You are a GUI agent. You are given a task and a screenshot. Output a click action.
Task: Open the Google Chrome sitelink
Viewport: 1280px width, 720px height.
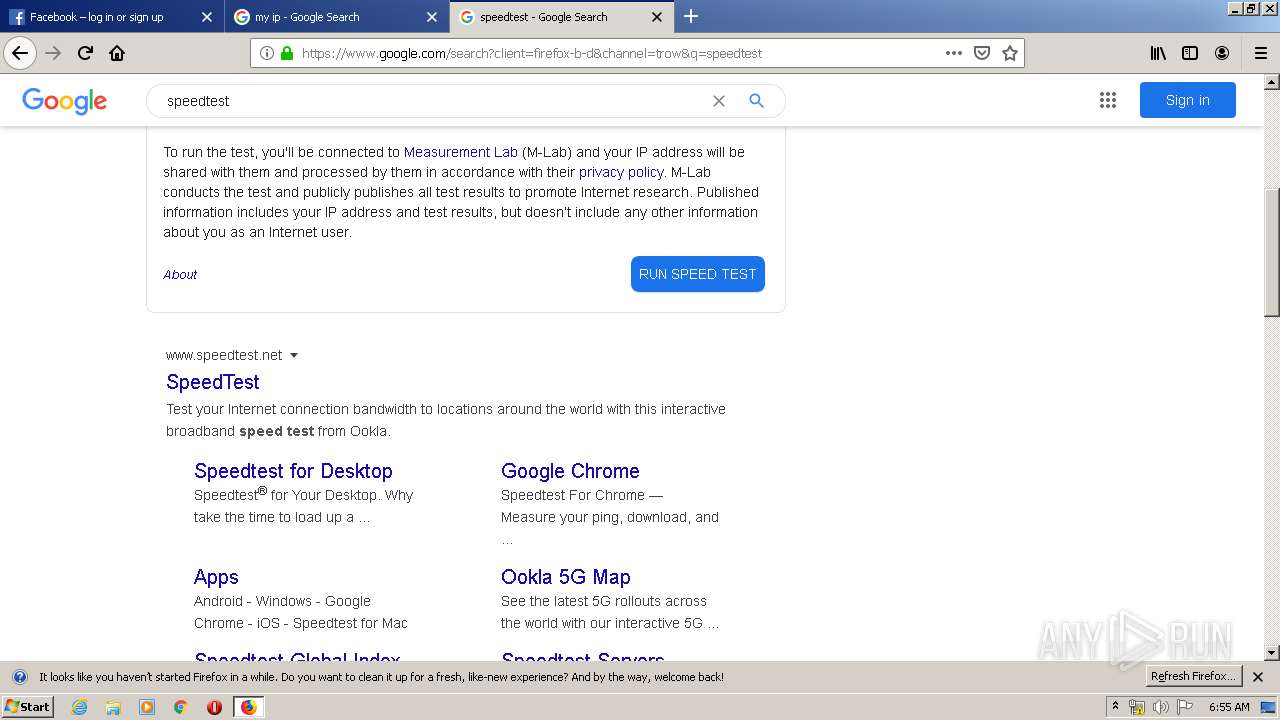coord(570,471)
